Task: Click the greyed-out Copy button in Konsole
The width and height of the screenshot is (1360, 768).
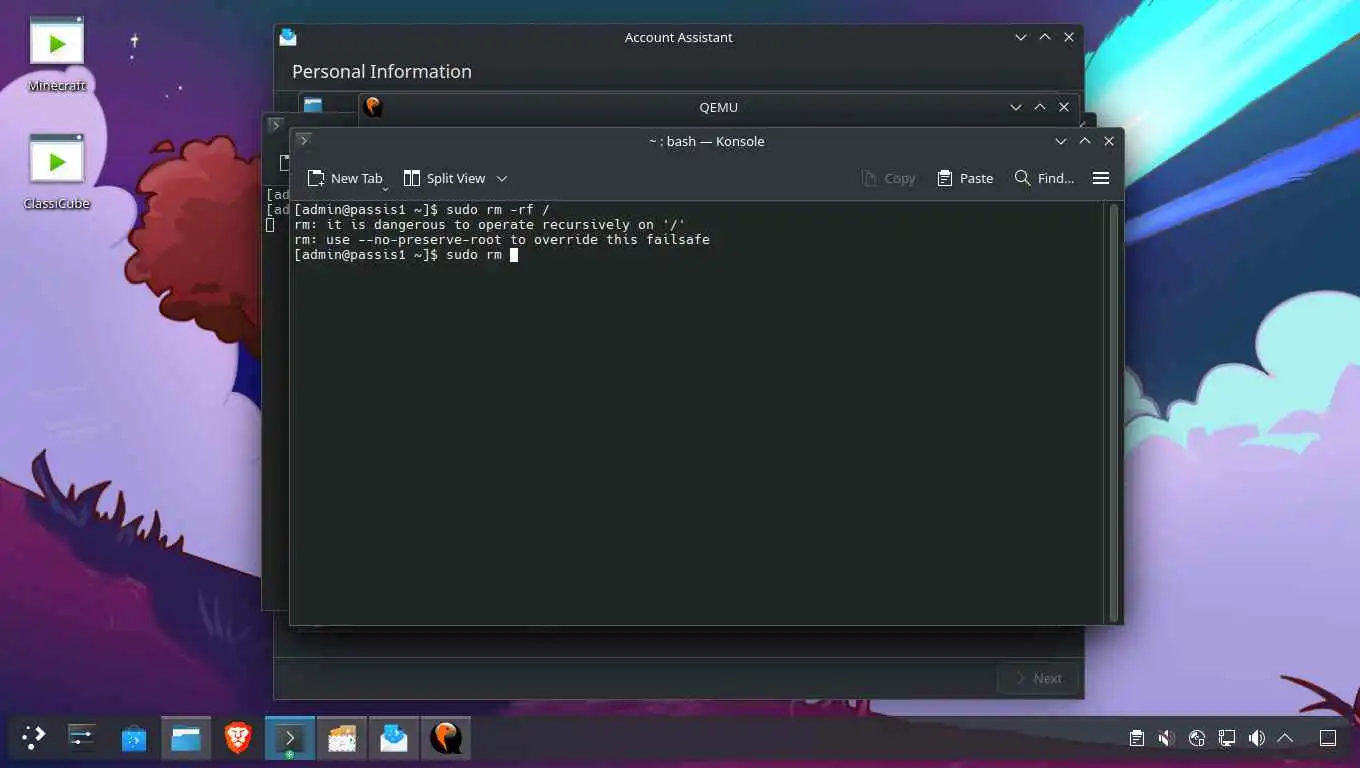Action: [888, 178]
